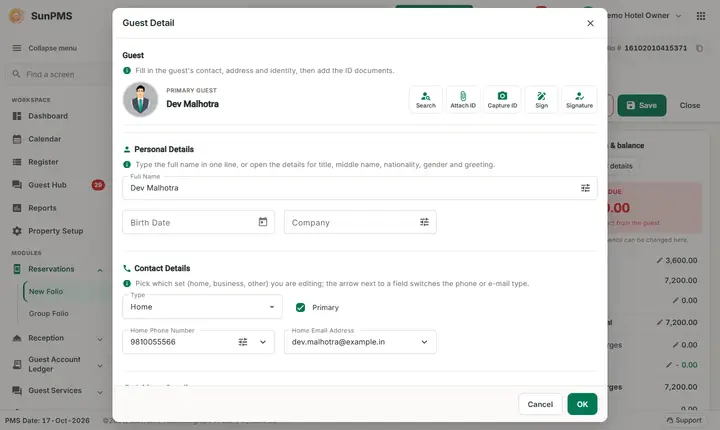This screenshot has width=720, height=430.
Task: Click the Cancel button
Action: pos(540,404)
